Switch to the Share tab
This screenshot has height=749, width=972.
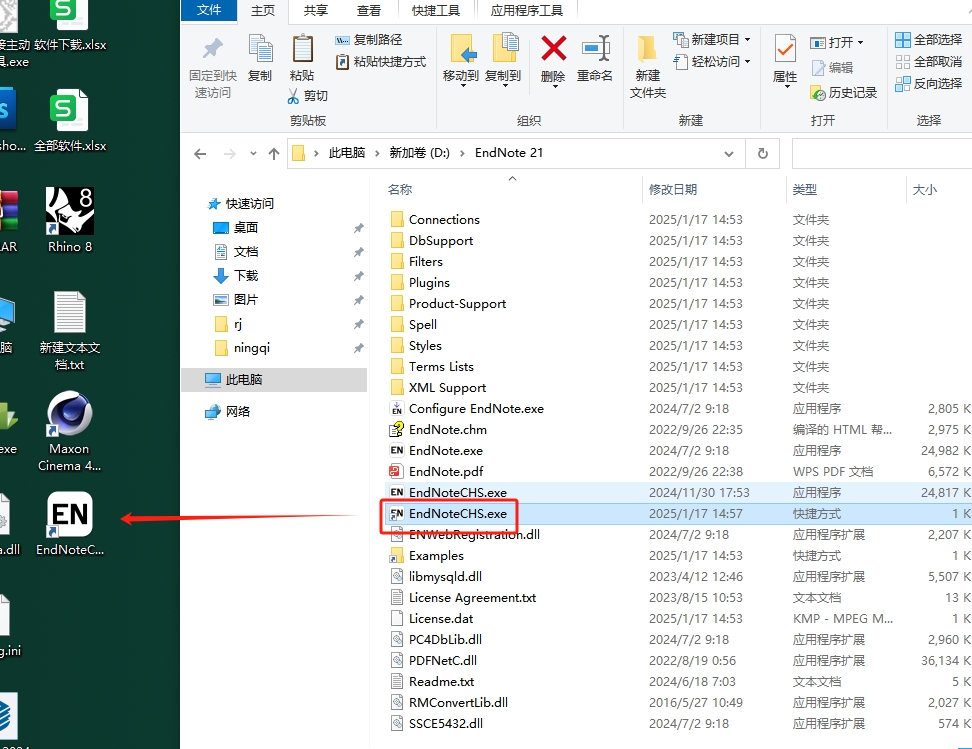pos(316,11)
